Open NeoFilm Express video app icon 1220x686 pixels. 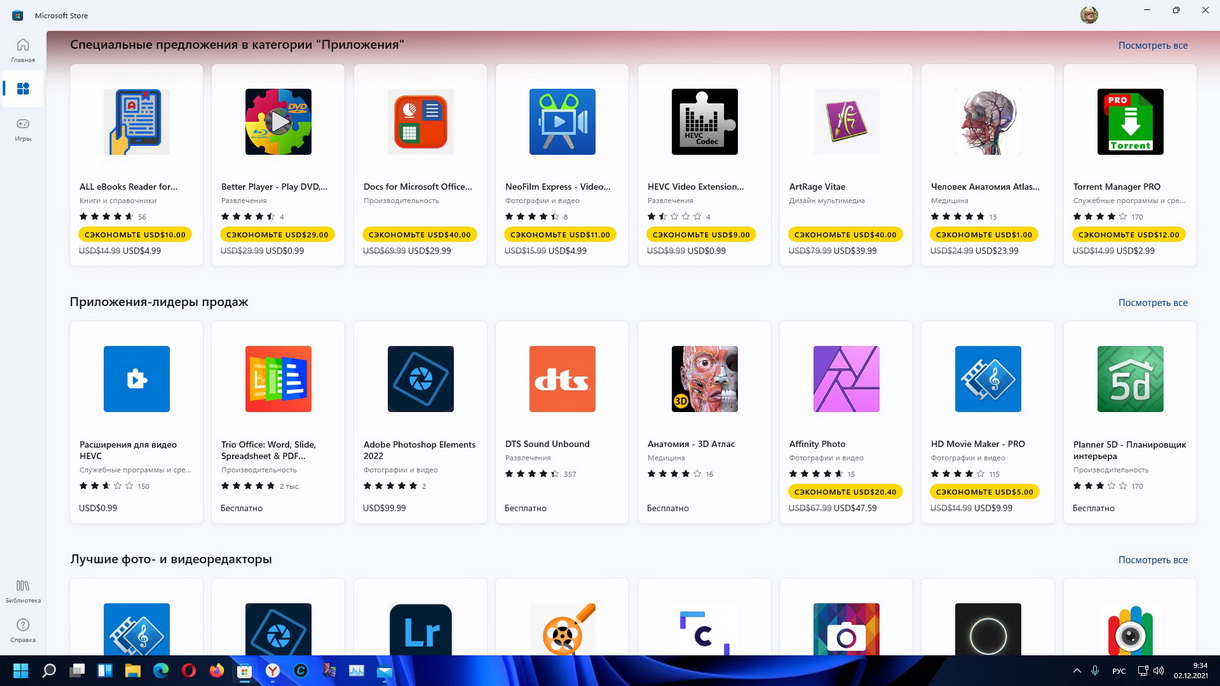tap(563, 122)
